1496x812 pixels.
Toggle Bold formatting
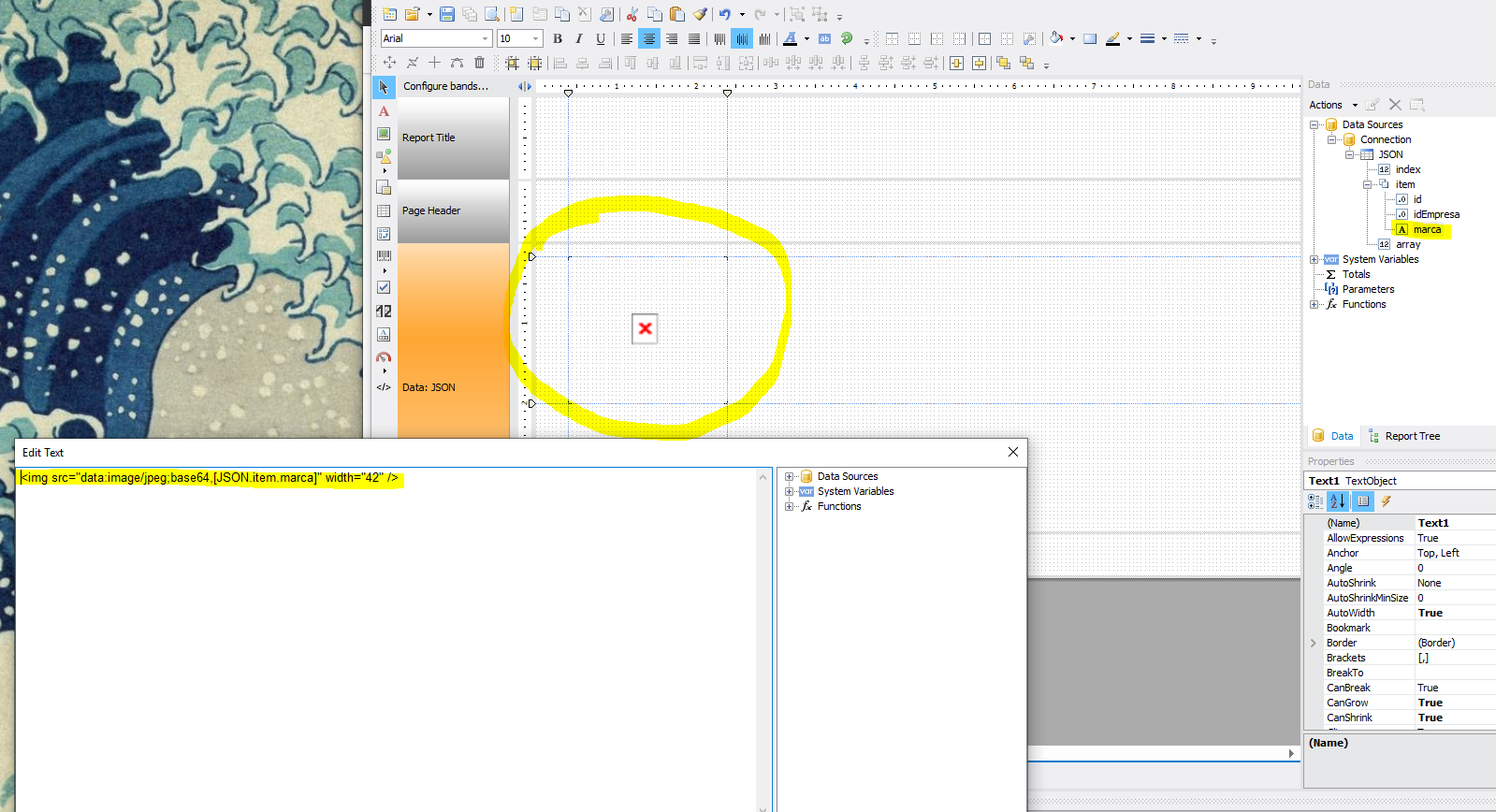558,38
